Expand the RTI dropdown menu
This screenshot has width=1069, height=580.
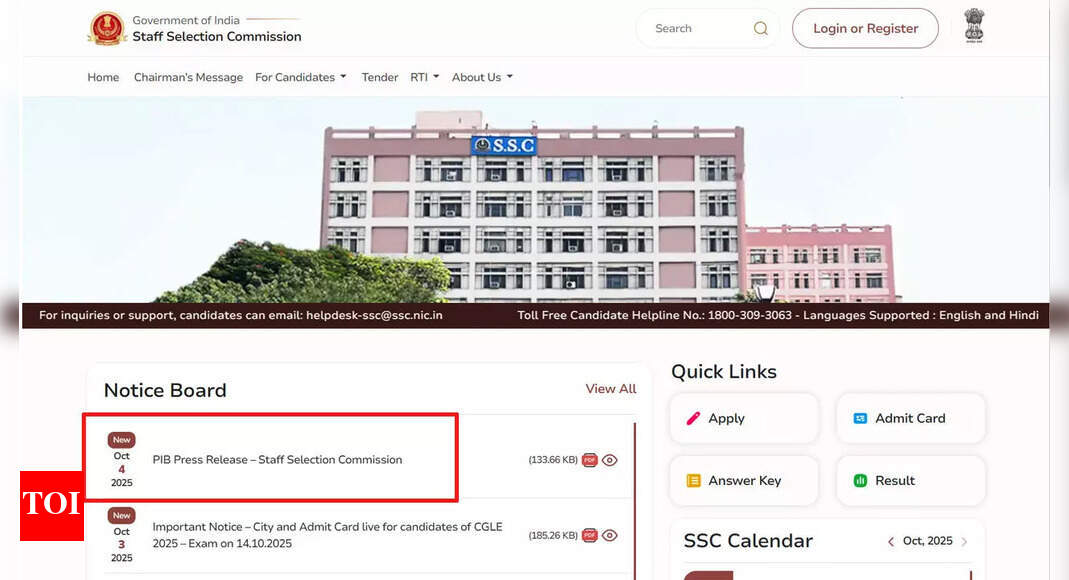click(x=424, y=77)
